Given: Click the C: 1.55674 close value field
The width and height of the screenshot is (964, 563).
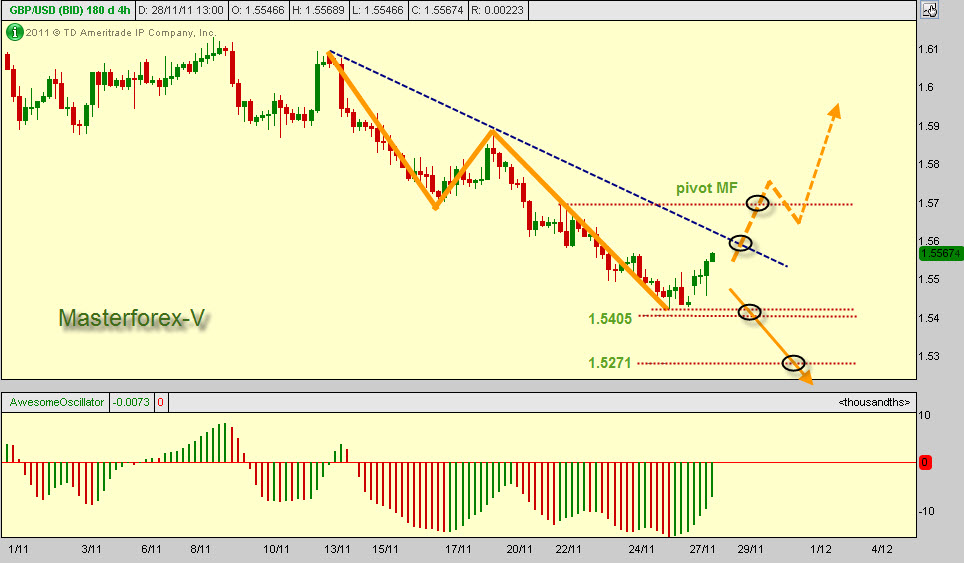Looking at the screenshot, I should tap(437, 10).
